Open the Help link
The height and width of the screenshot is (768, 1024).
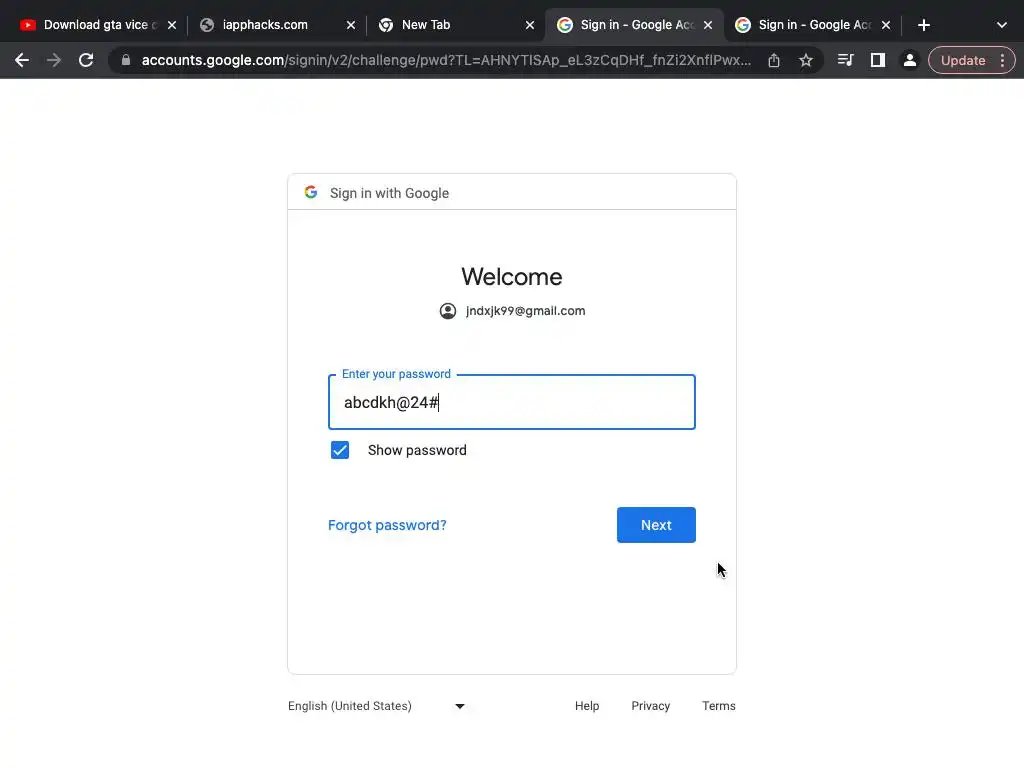point(586,706)
